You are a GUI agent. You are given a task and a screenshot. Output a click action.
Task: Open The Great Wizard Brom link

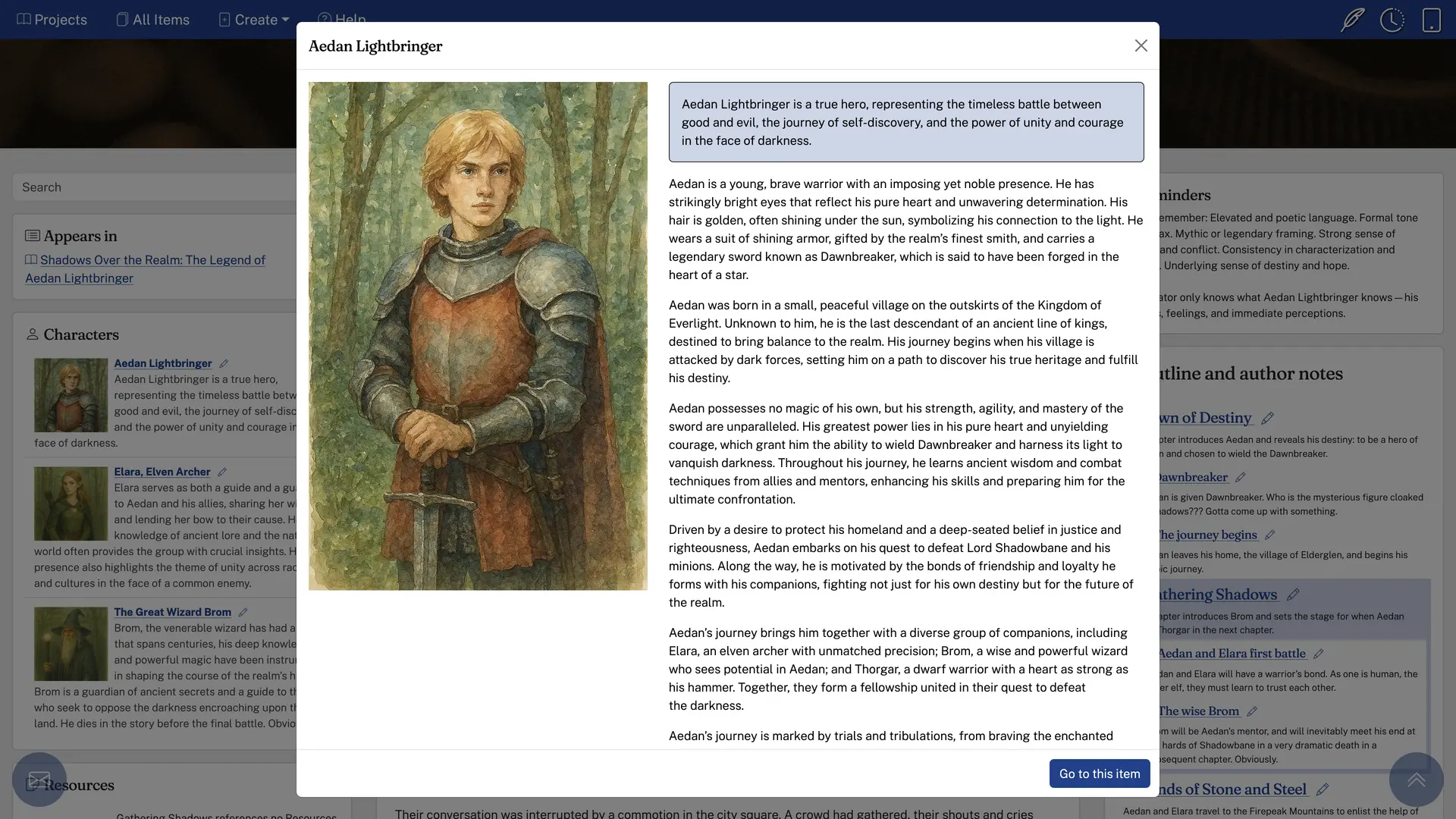pyautogui.click(x=173, y=612)
